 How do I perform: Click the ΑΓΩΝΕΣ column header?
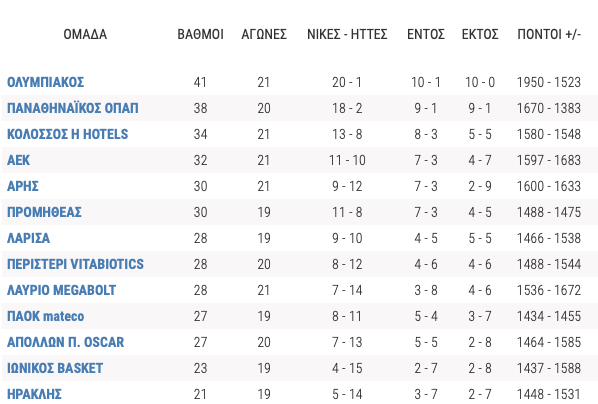[x=264, y=34]
